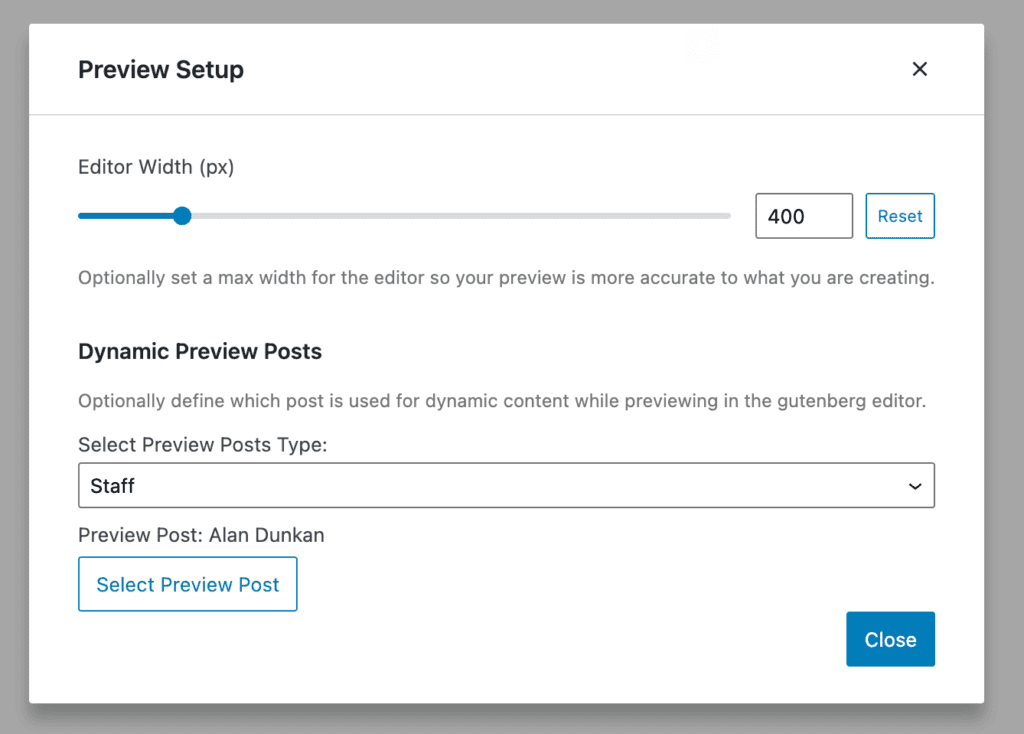Click the Select Preview Post button
The width and height of the screenshot is (1024, 734).
[x=188, y=584]
